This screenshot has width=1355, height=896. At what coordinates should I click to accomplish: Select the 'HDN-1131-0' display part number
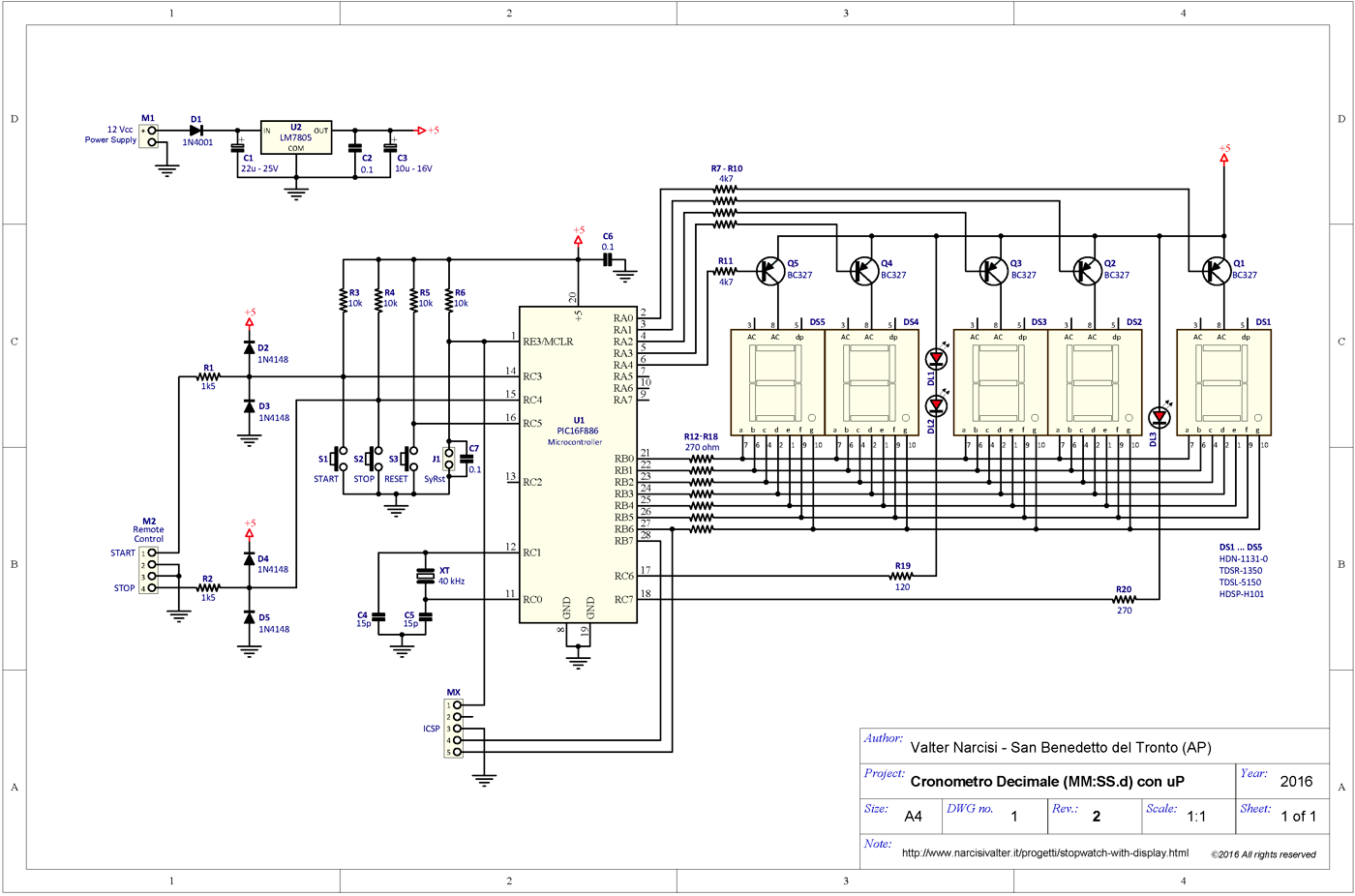tap(1243, 559)
